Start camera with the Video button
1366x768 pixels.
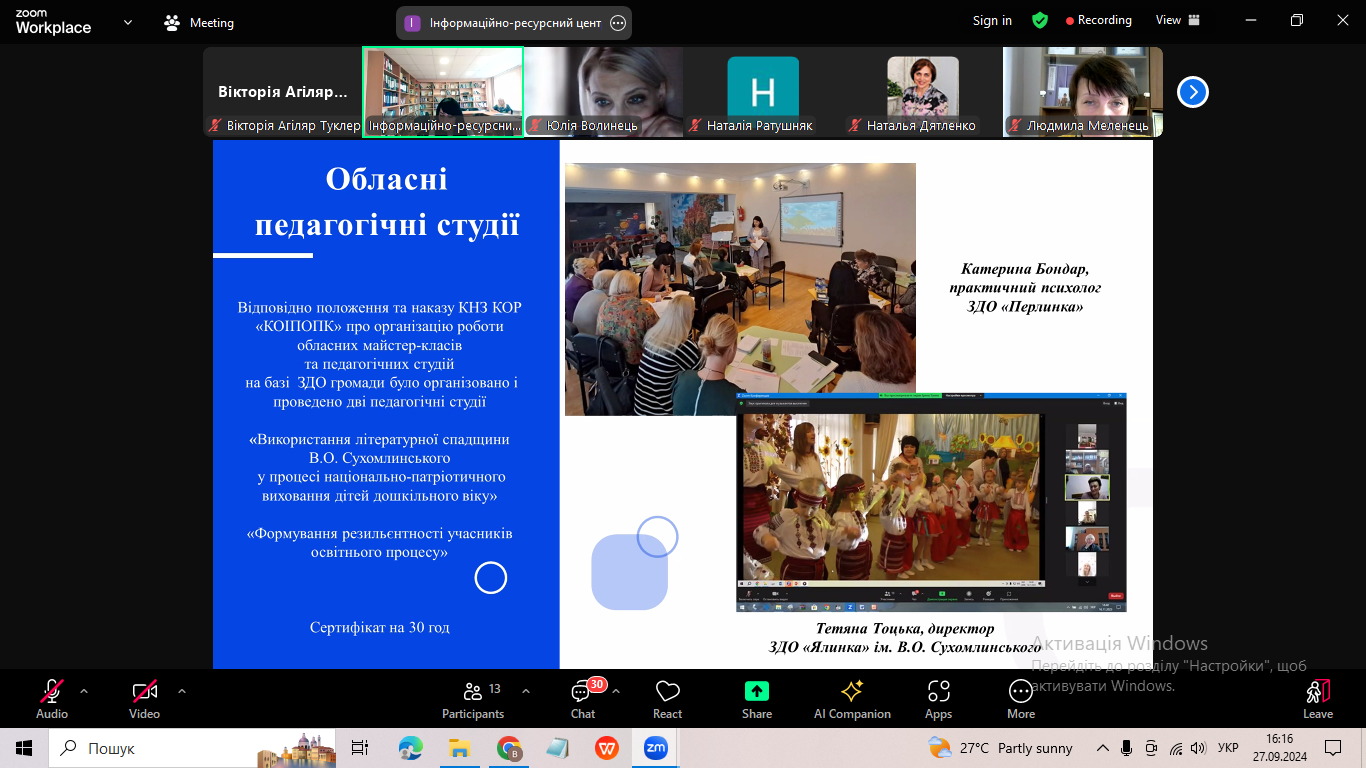[145, 698]
